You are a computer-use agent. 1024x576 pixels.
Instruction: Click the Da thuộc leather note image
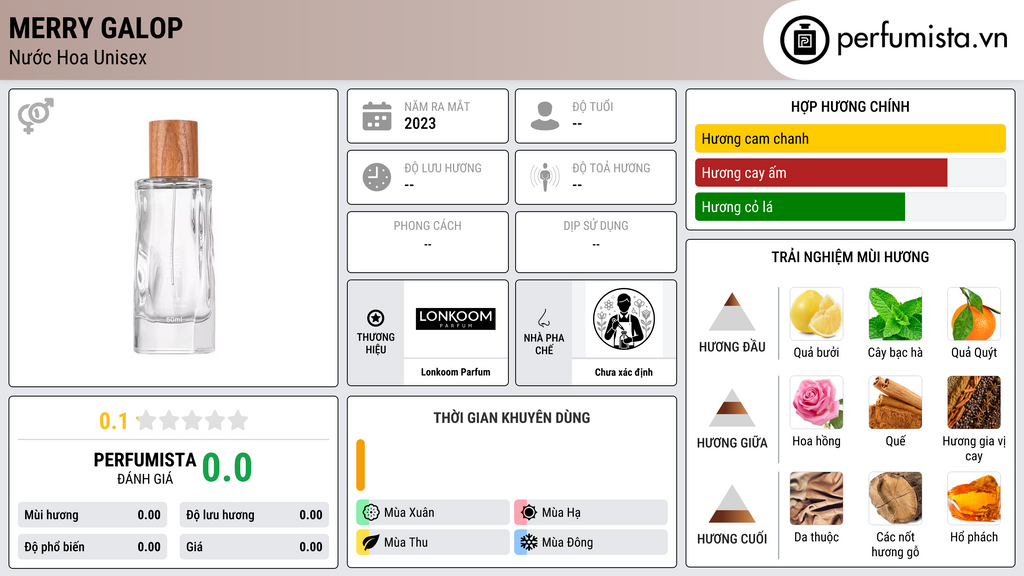[816, 498]
